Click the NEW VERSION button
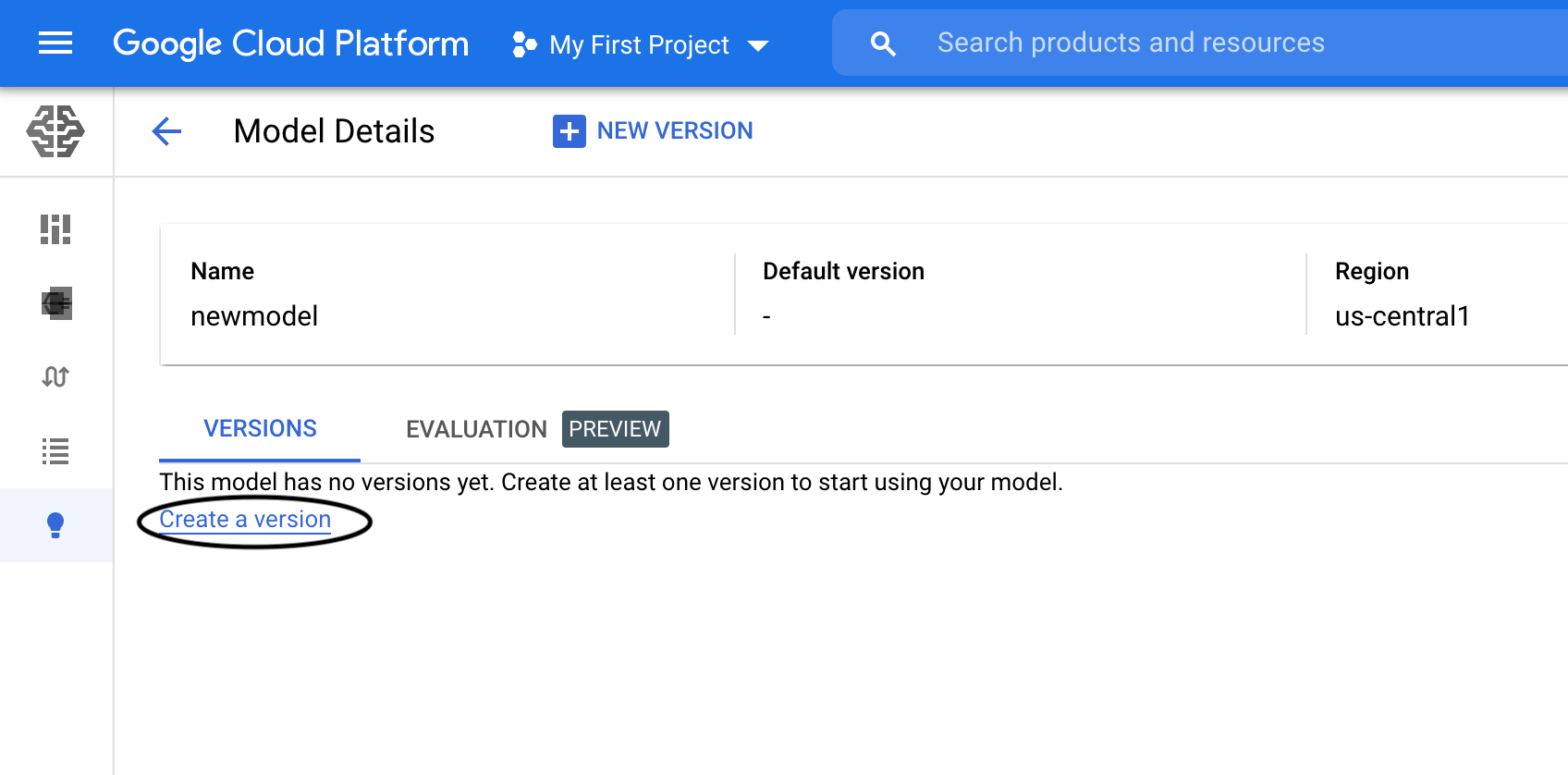This screenshot has height=775, width=1568. [x=654, y=131]
